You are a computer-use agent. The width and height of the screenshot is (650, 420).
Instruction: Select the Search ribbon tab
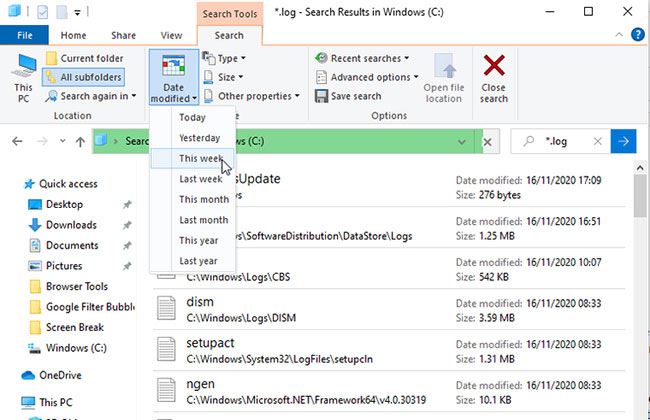tap(229, 35)
